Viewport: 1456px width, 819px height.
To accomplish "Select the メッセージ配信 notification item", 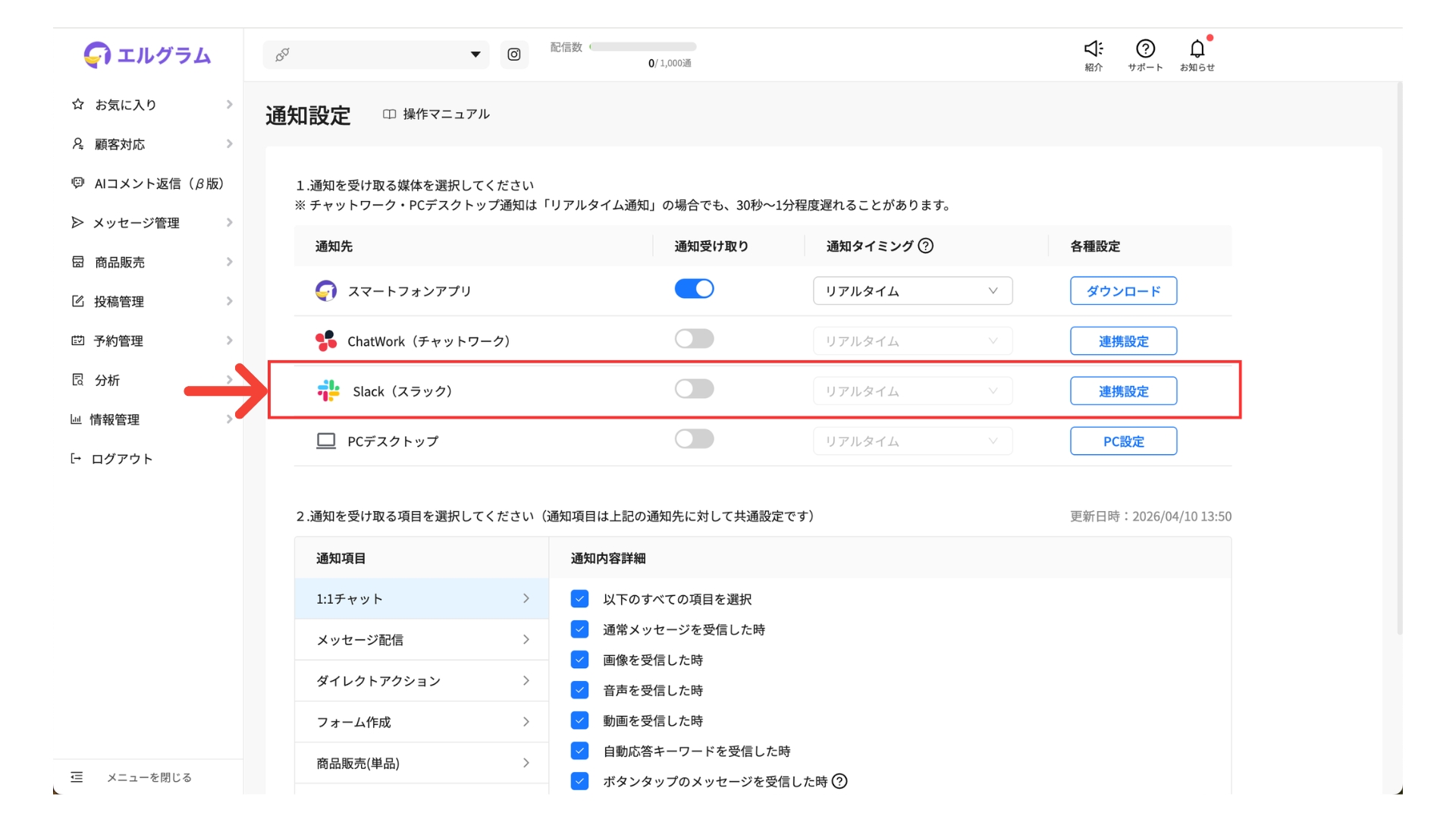I will point(422,639).
